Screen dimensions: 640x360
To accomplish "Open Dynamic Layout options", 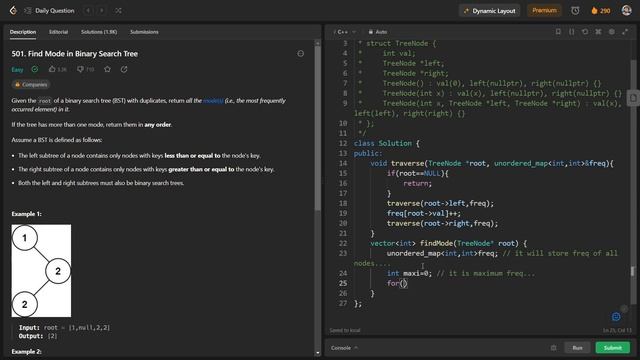I will [490, 11].
